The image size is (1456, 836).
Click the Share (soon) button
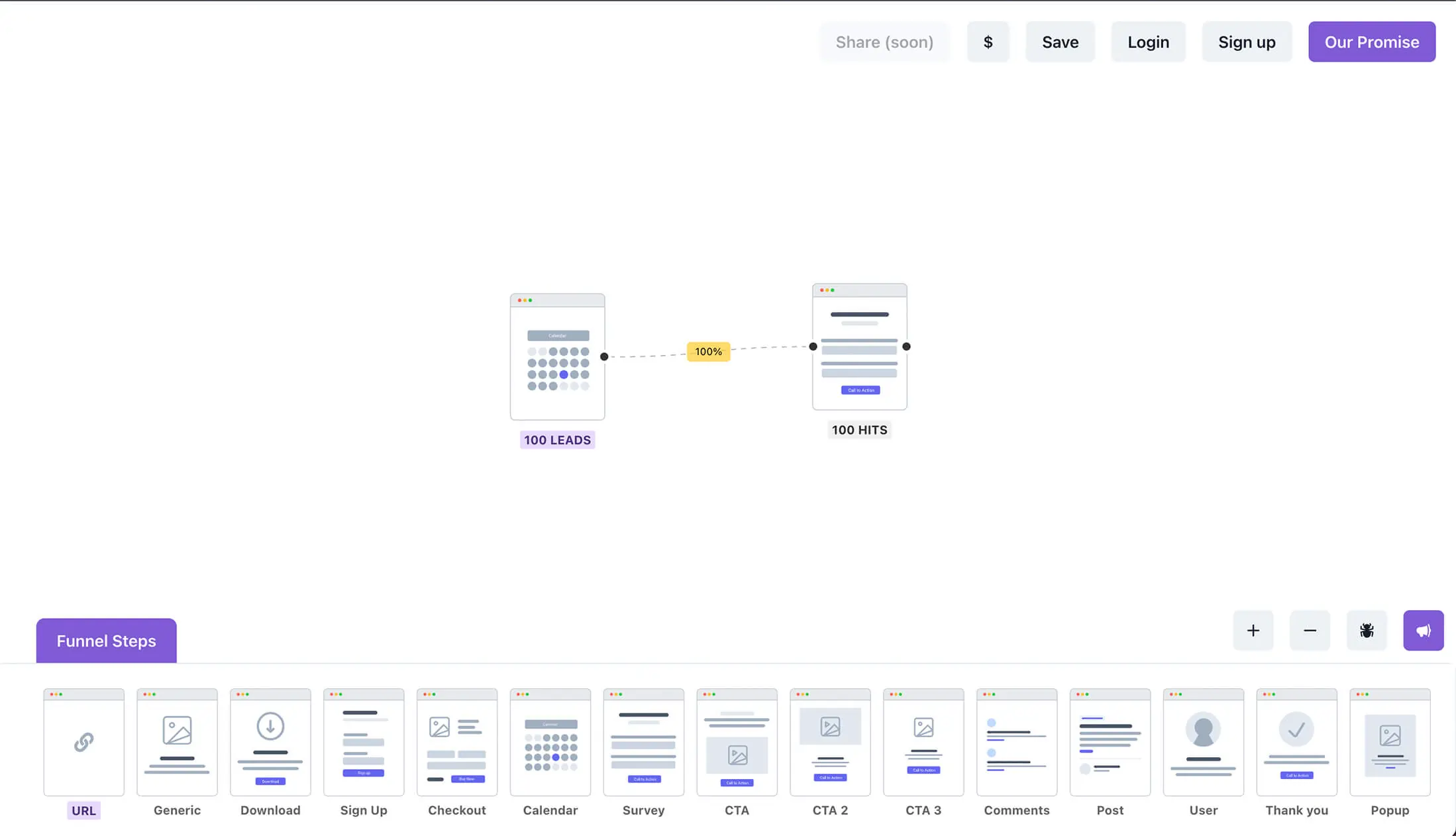click(884, 42)
